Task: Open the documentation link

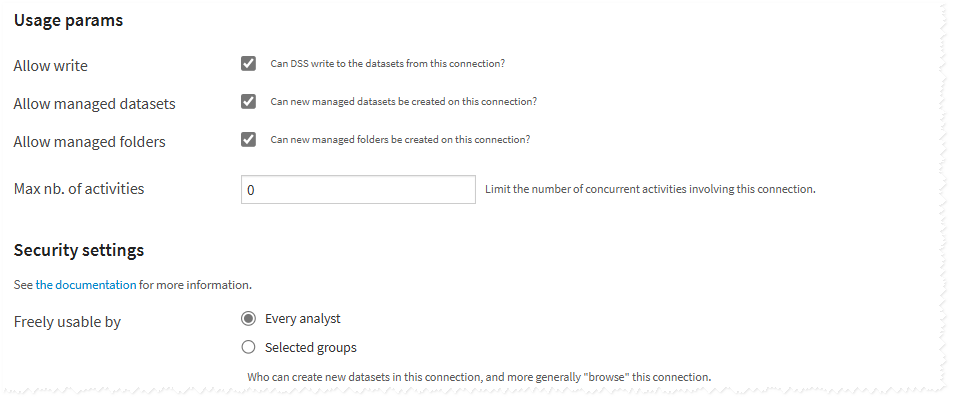Action: pos(95,285)
